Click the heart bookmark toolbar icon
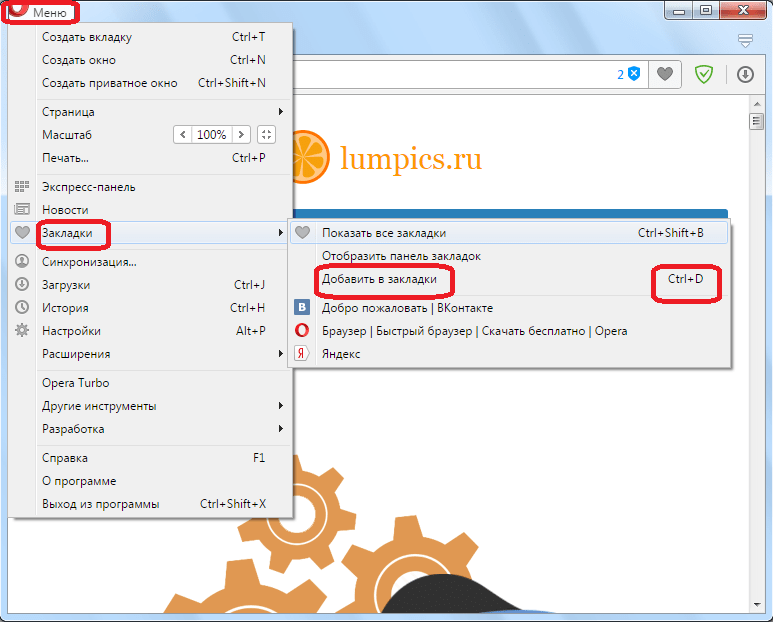773x622 pixels. coord(665,74)
